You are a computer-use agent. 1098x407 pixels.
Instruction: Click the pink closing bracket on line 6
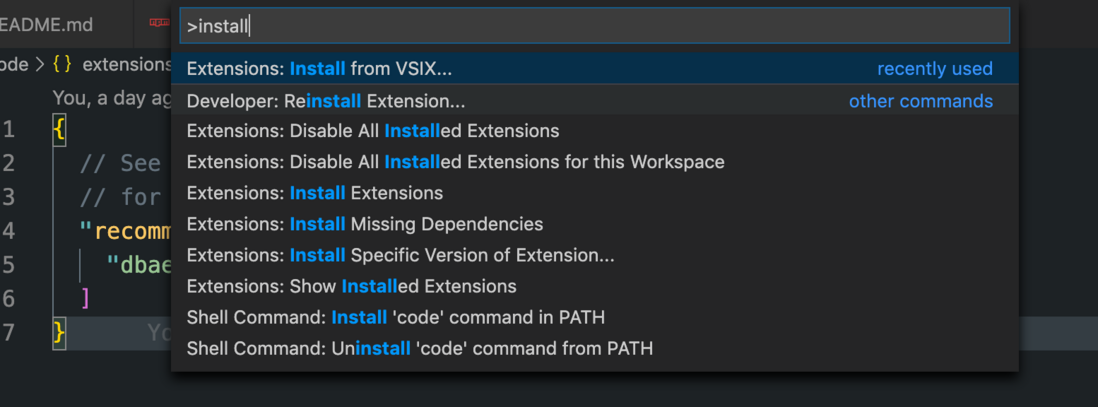point(85,298)
